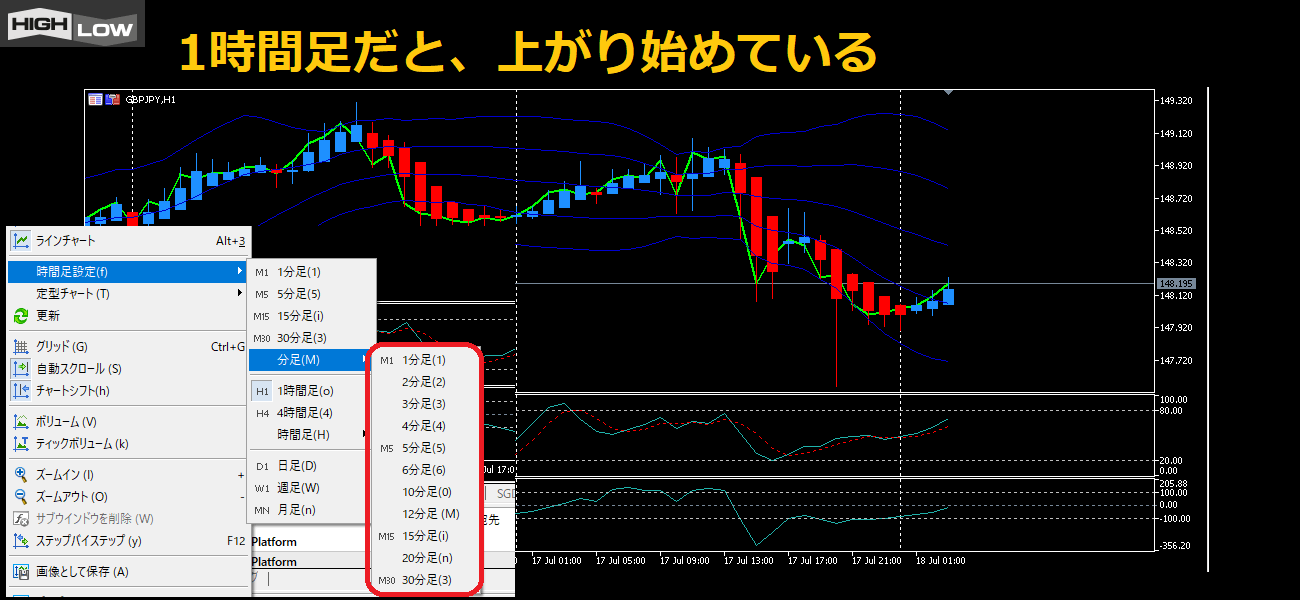
Task: Click the tick volume icon beside ティックボリューム
Action: click(21, 444)
